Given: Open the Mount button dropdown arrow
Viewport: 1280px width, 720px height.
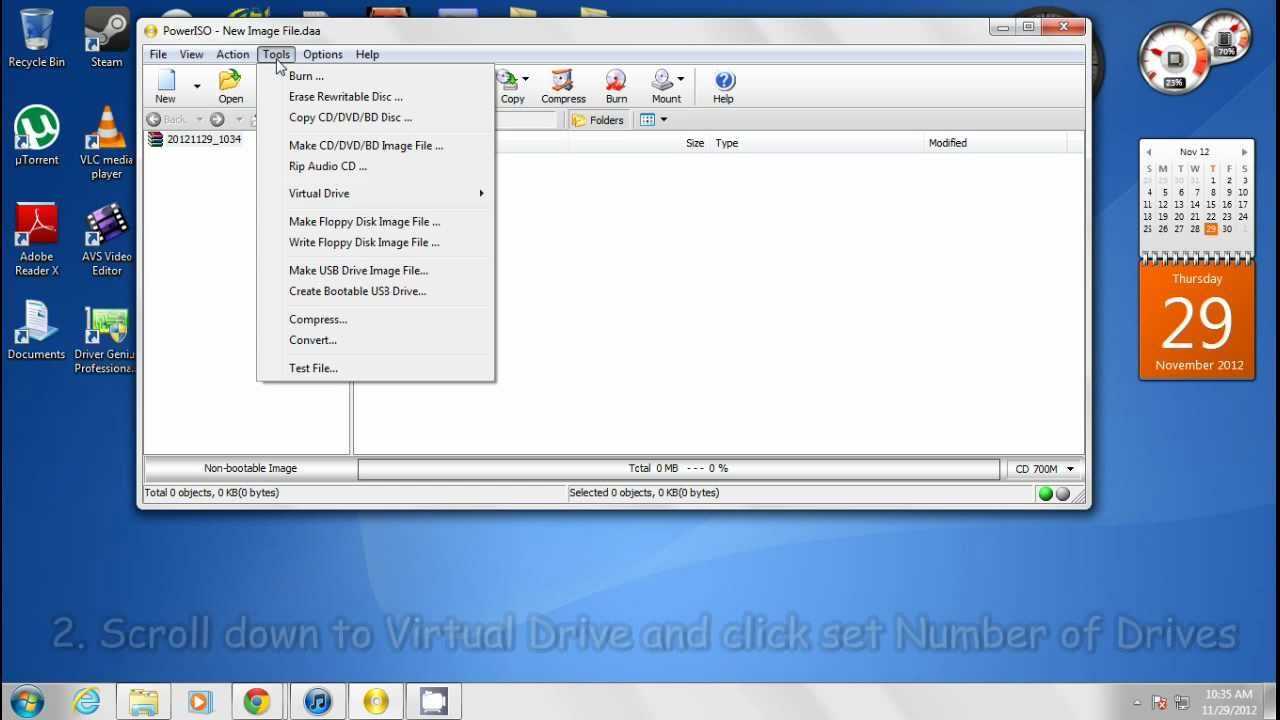Looking at the screenshot, I should point(680,79).
